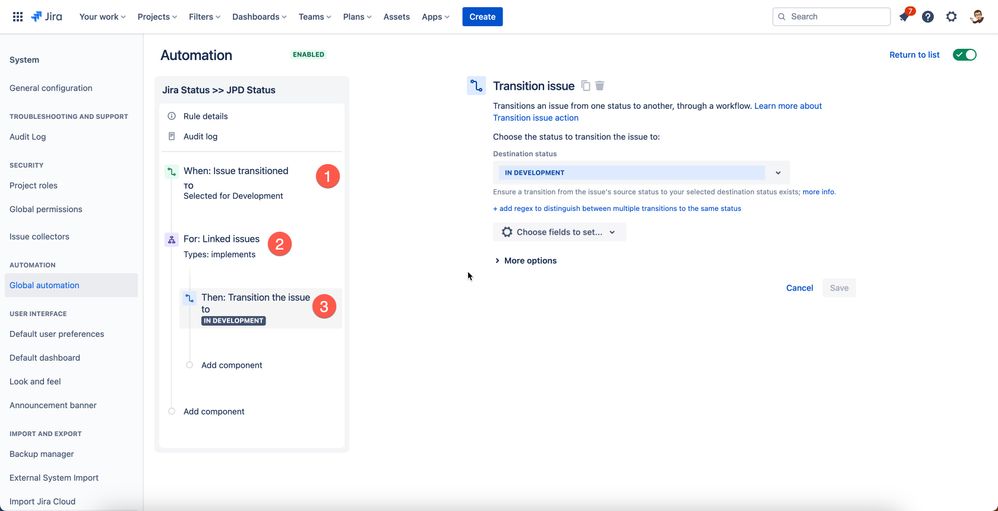998x511 pixels.
Task: Open the Your work menu
Action: (102, 17)
